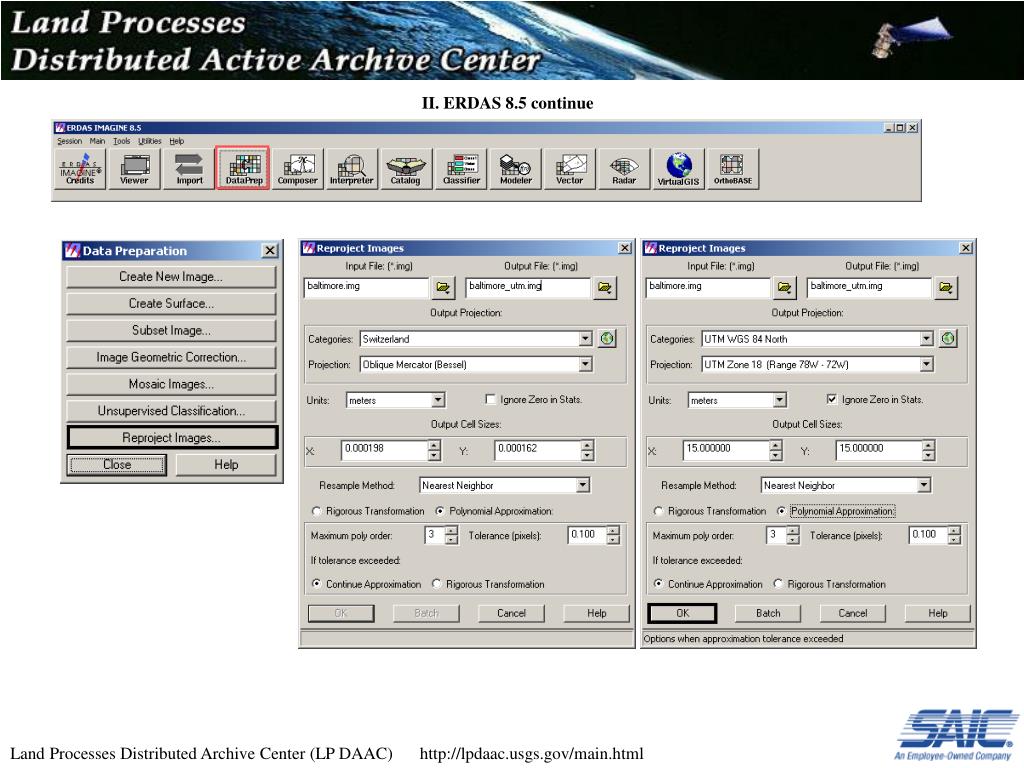The width and height of the screenshot is (1024, 768).
Task: Open the Help menu in ERDAS menu bar
Action: pyautogui.click(x=177, y=141)
